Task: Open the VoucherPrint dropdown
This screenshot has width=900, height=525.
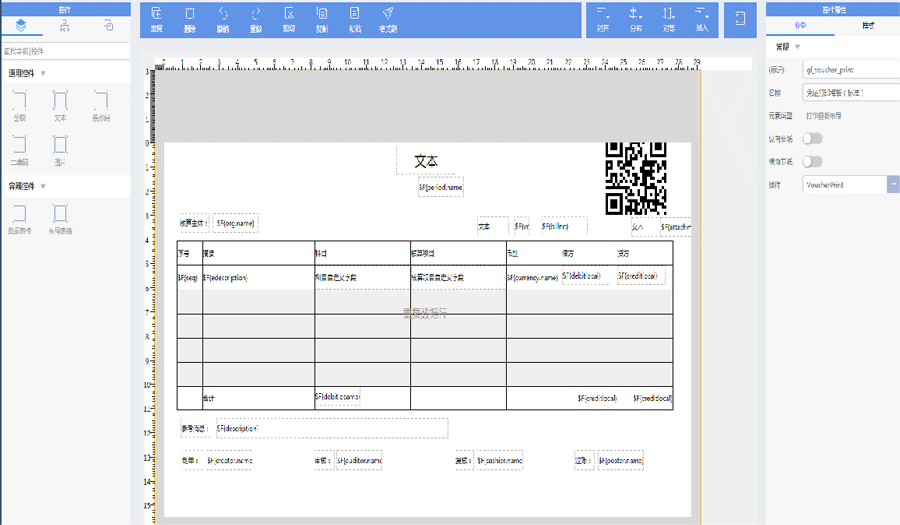Action: [892, 185]
